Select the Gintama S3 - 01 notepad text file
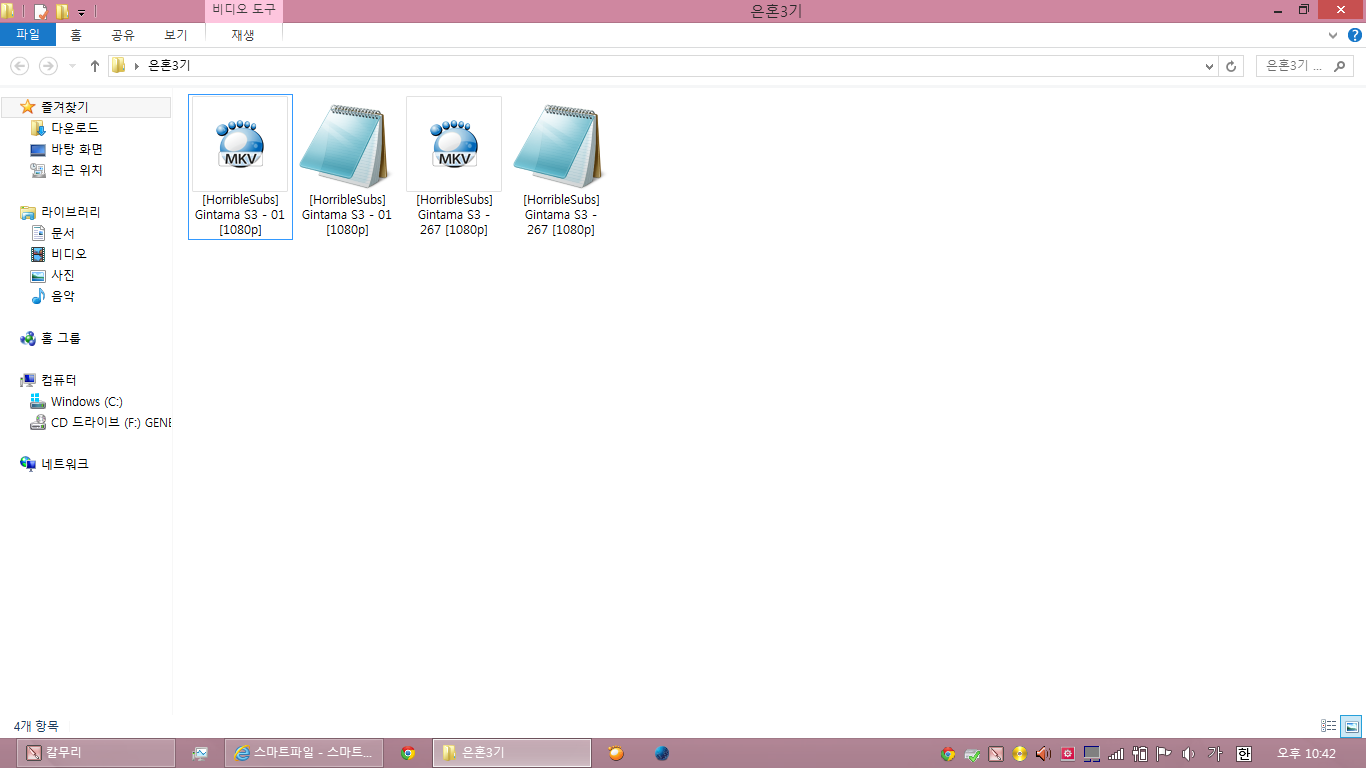The width and height of the screenshot is (1366, 768). [x=347, y=167]
